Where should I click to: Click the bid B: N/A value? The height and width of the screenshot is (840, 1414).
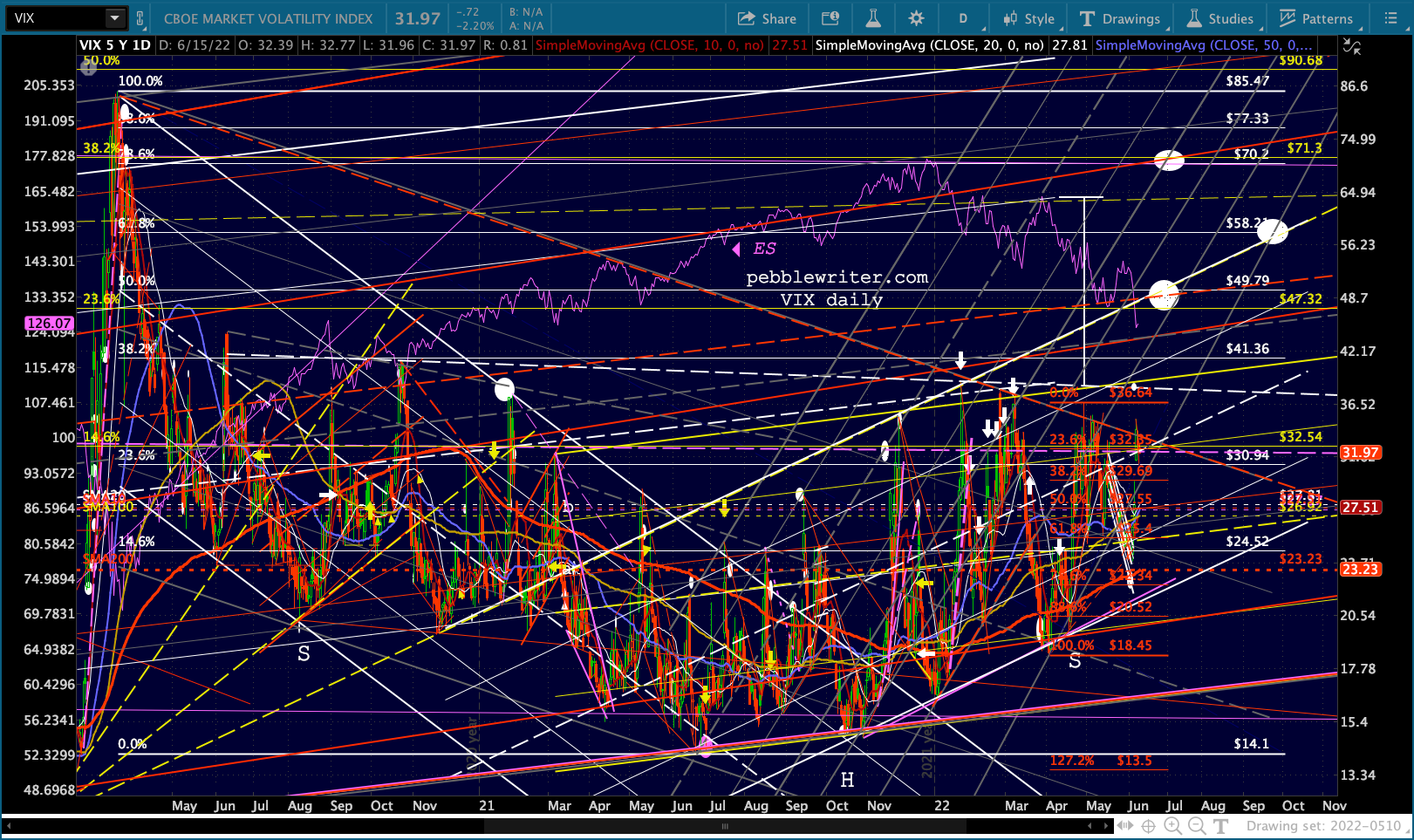(526, 12)
